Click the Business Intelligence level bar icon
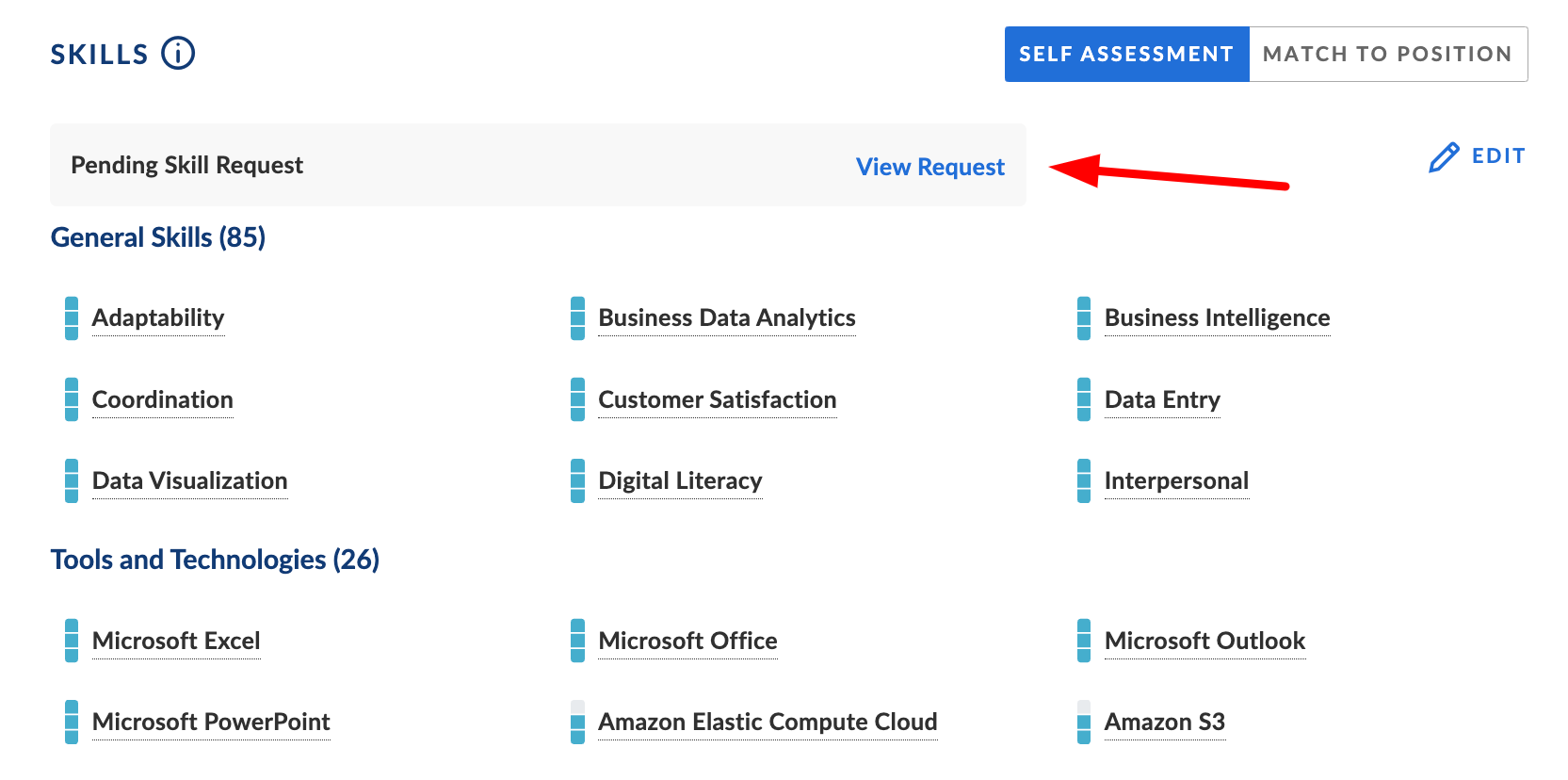Viewport: 1568px width, 780px height. 1084,318
